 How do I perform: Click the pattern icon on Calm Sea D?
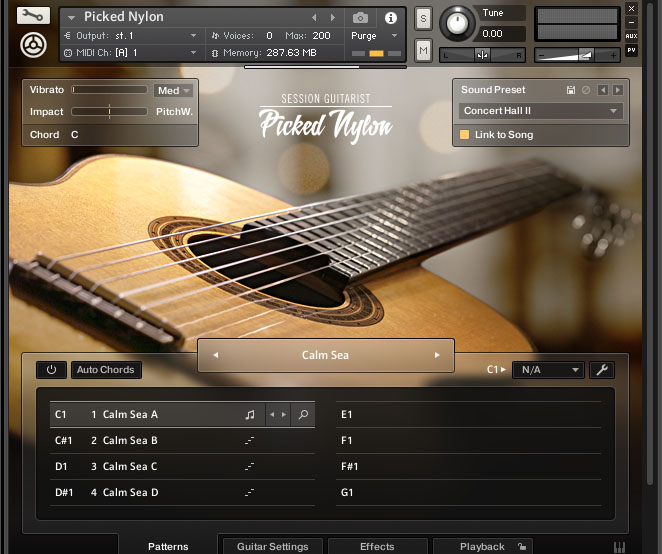pos(250,492)
